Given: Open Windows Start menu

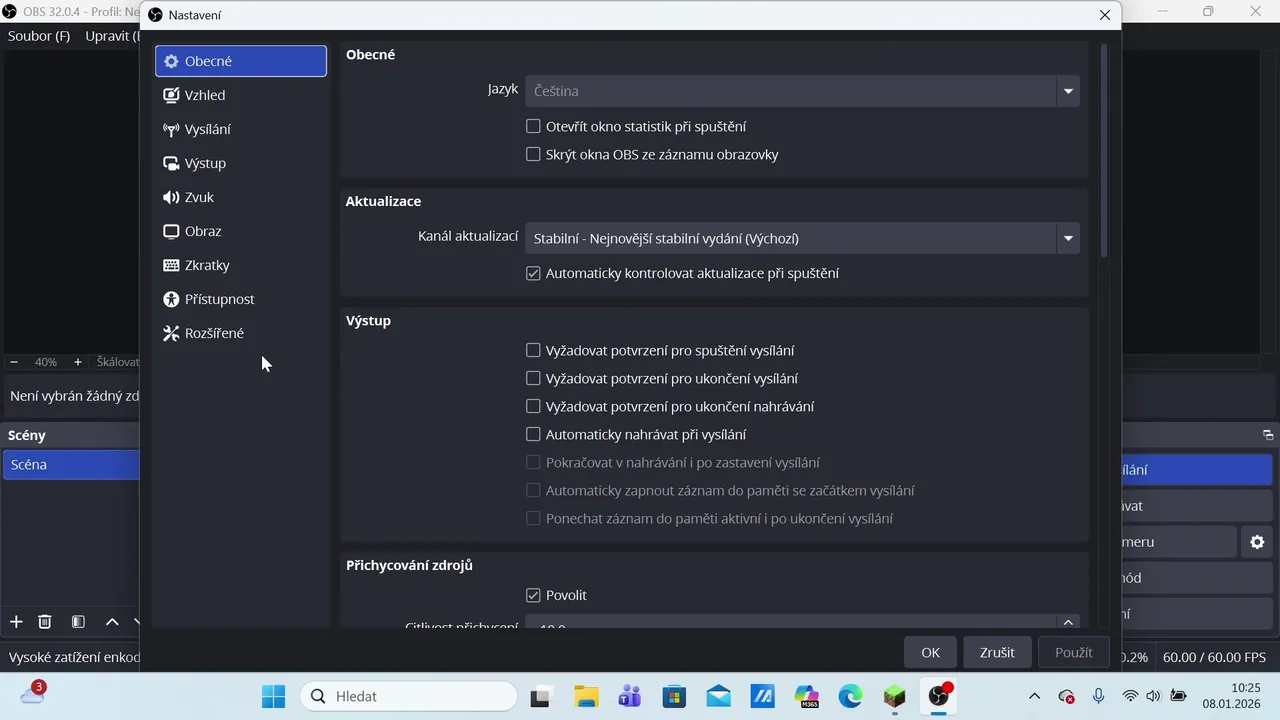Looking at the screenshot, I should click(x=273, y=696).
